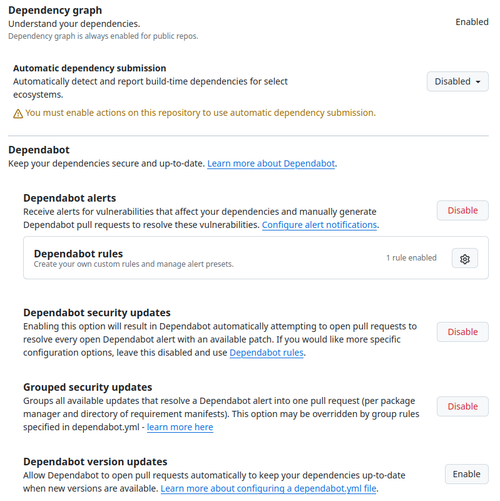Disable Dependabot security updates
Viewport: 500px width, 501px height.
(462, 332)
